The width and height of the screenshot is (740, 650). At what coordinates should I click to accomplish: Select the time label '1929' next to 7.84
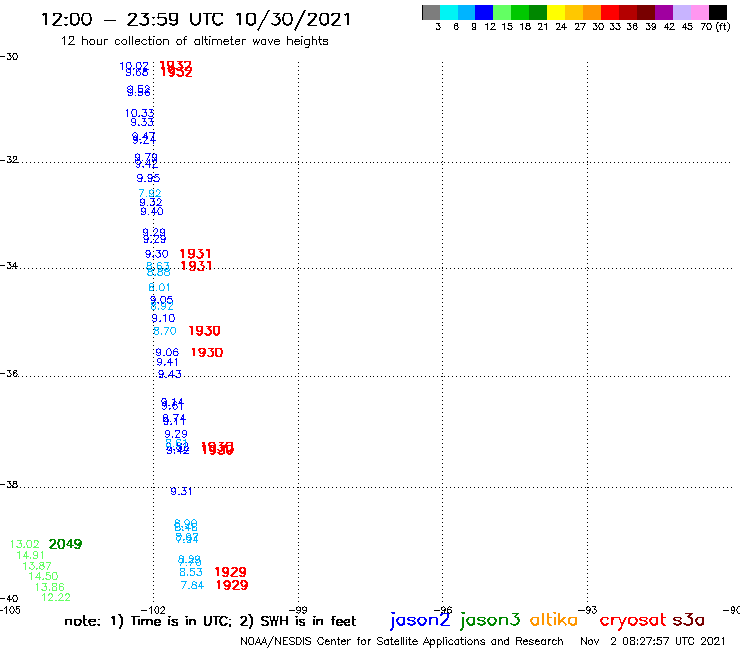point(232,585)
